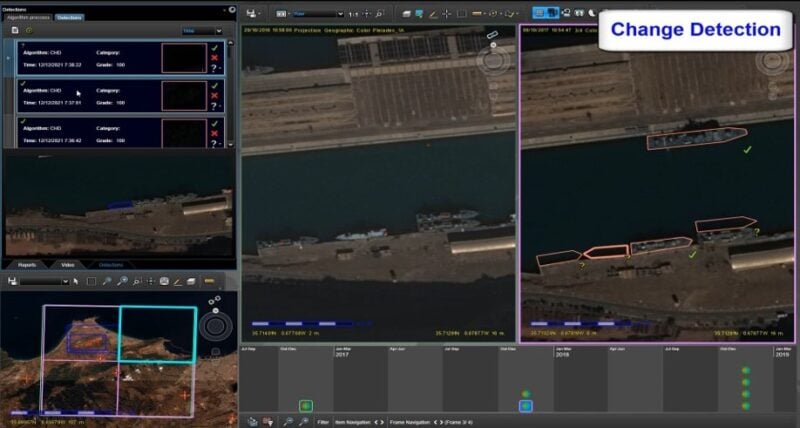
Task: Accept the first detection with green checkmark
Action: [214, 47]
